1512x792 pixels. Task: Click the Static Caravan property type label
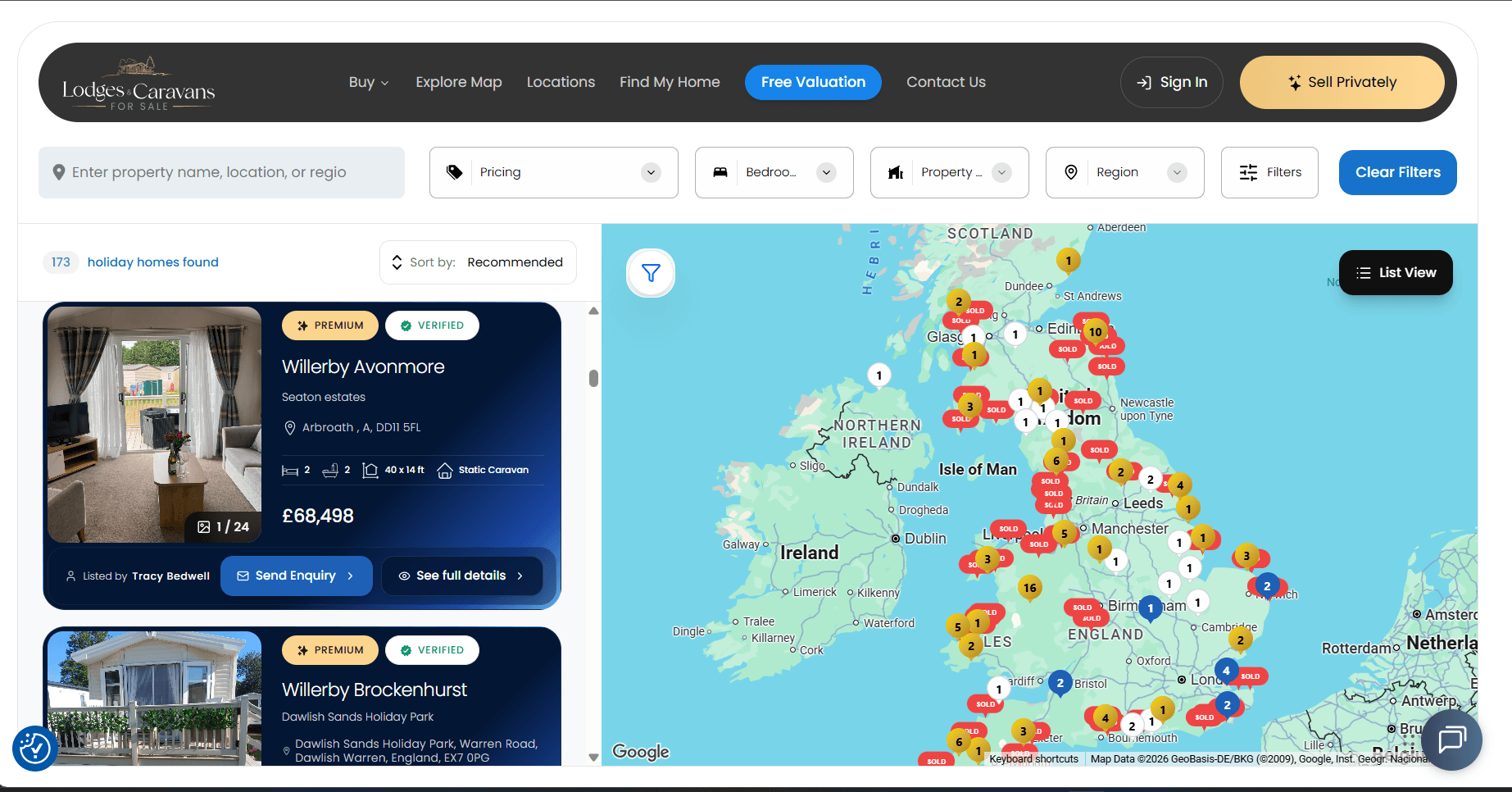coord(493,470)
